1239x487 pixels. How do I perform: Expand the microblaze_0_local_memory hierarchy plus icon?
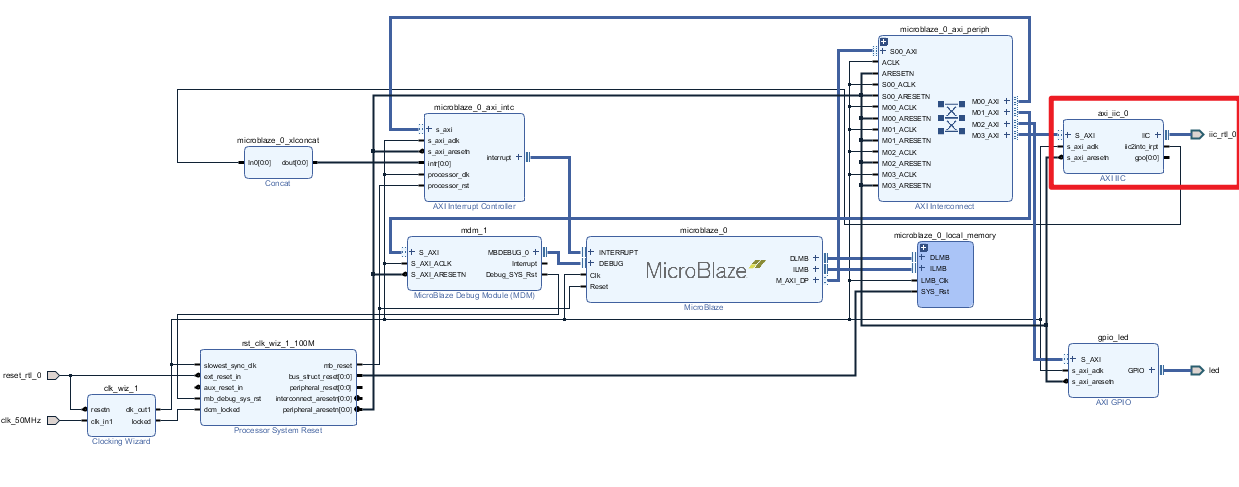pos(924,247)
